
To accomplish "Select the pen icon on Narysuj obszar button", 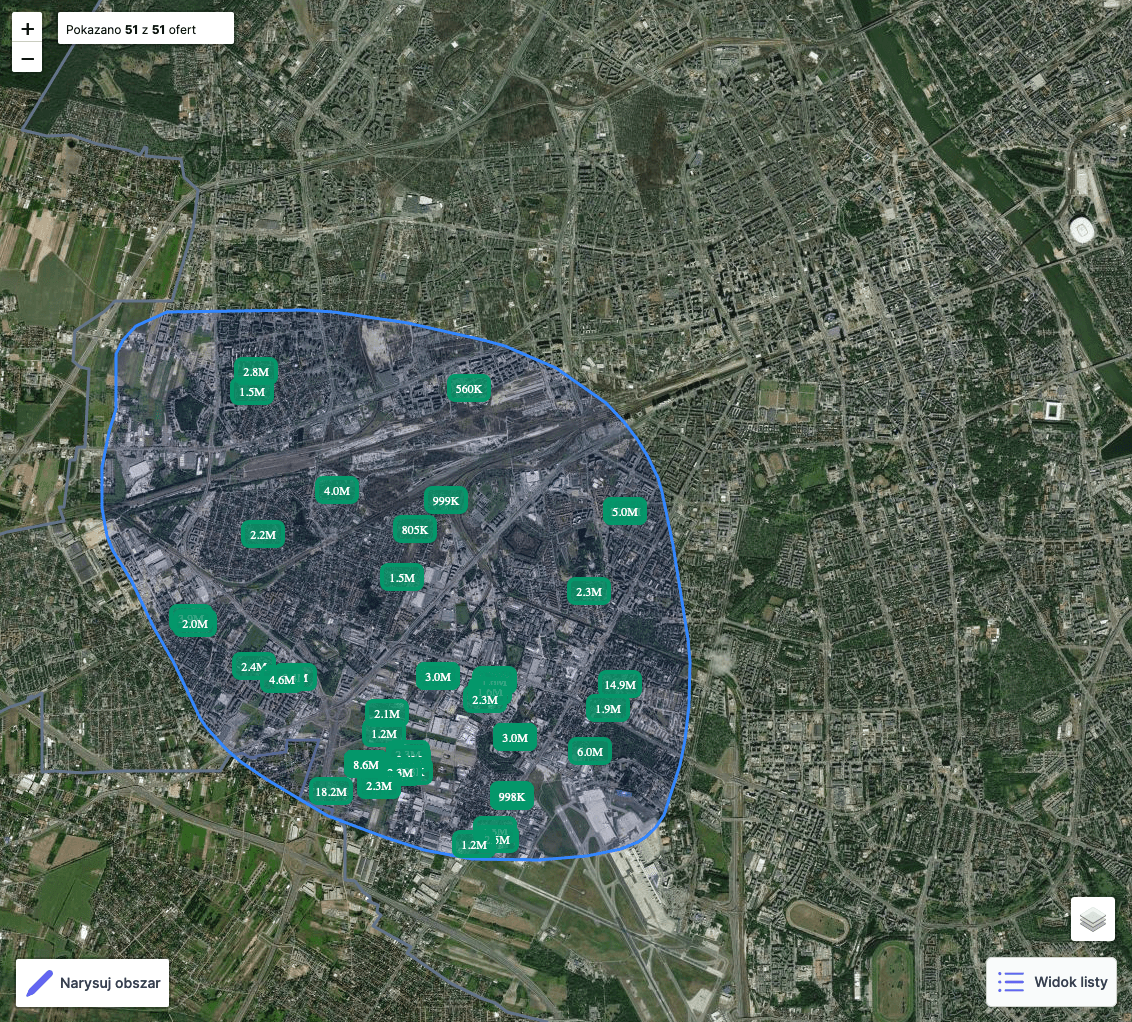I will [x=38, y=982].
